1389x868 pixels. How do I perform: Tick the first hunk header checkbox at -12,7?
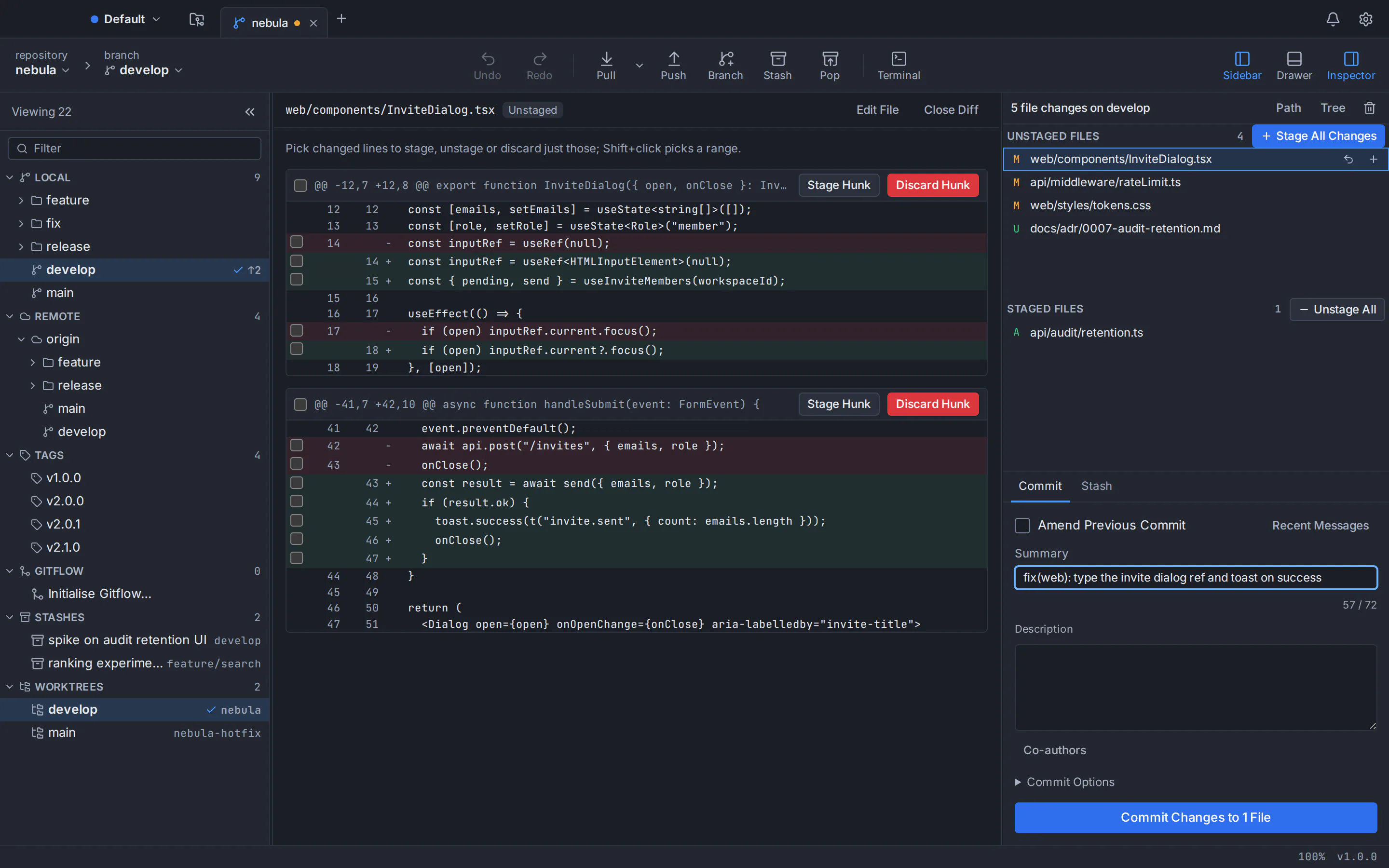300,186
